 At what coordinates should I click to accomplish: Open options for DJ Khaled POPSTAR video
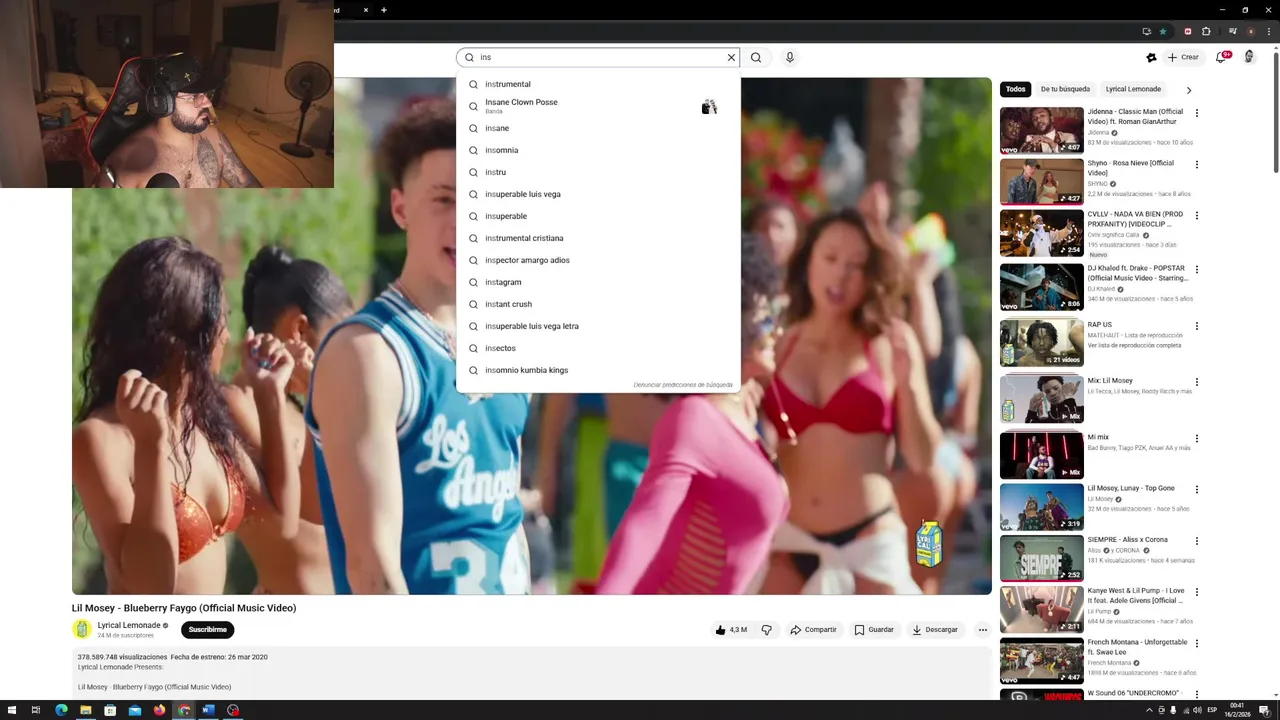(x=1197, y=269)
